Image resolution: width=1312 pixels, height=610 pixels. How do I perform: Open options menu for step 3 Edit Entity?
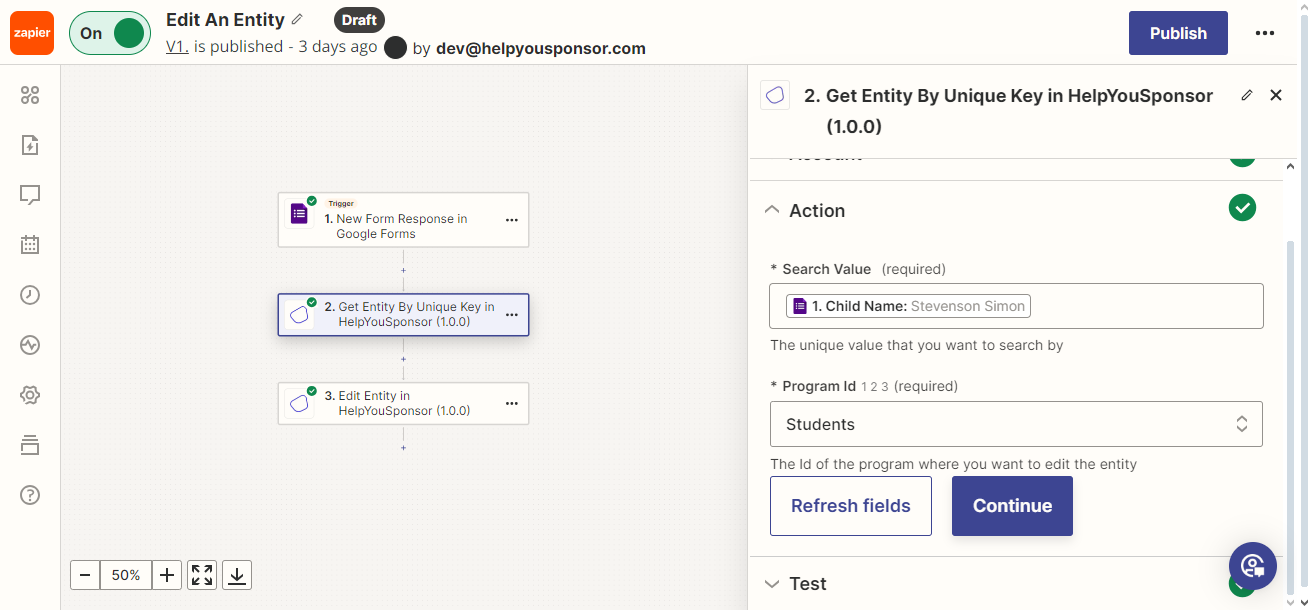point(512,403)
